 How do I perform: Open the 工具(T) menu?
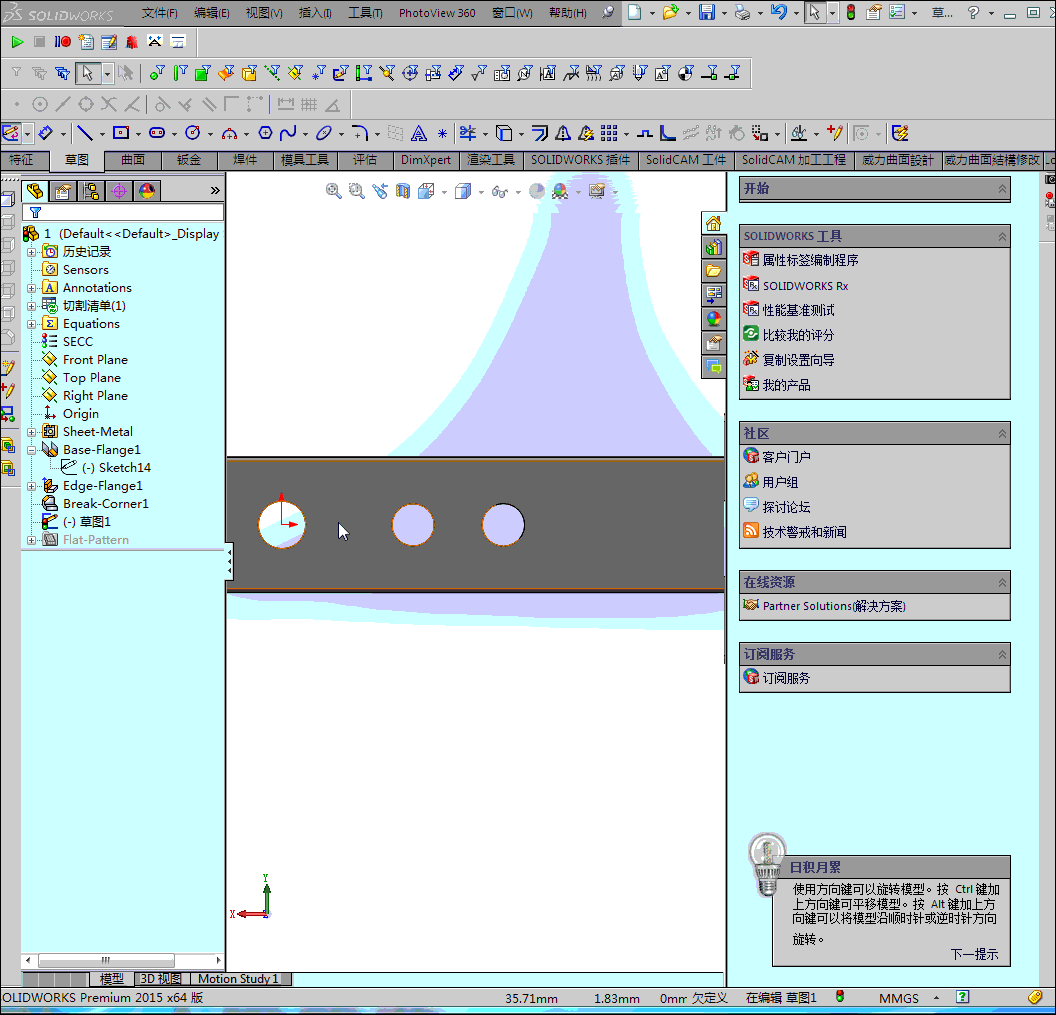pos(365,13)
